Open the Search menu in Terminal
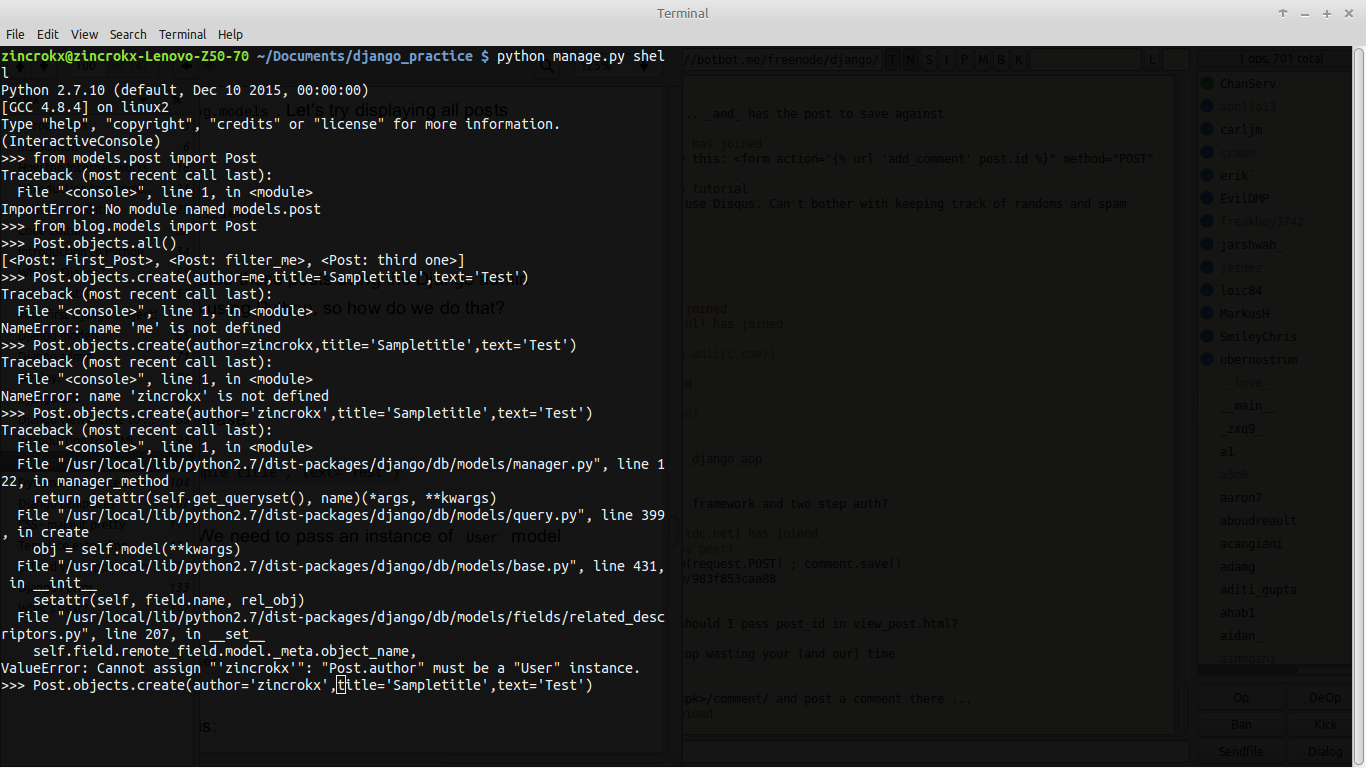Viewport: 1366px width, 768px height. [128, 34]
